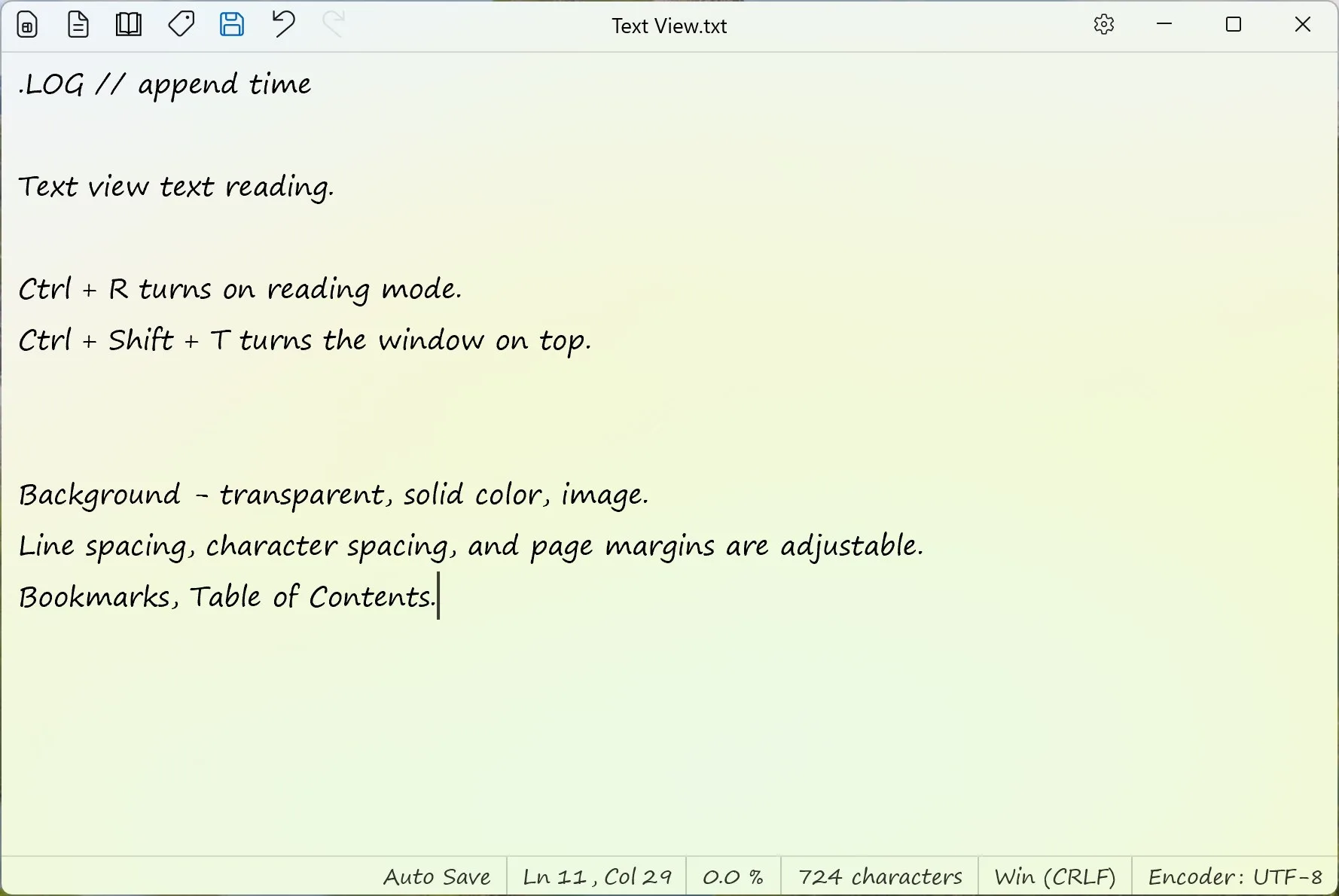Click the line about turning the window on top
The image size is (1339, 896).
[x=305, y=340]
